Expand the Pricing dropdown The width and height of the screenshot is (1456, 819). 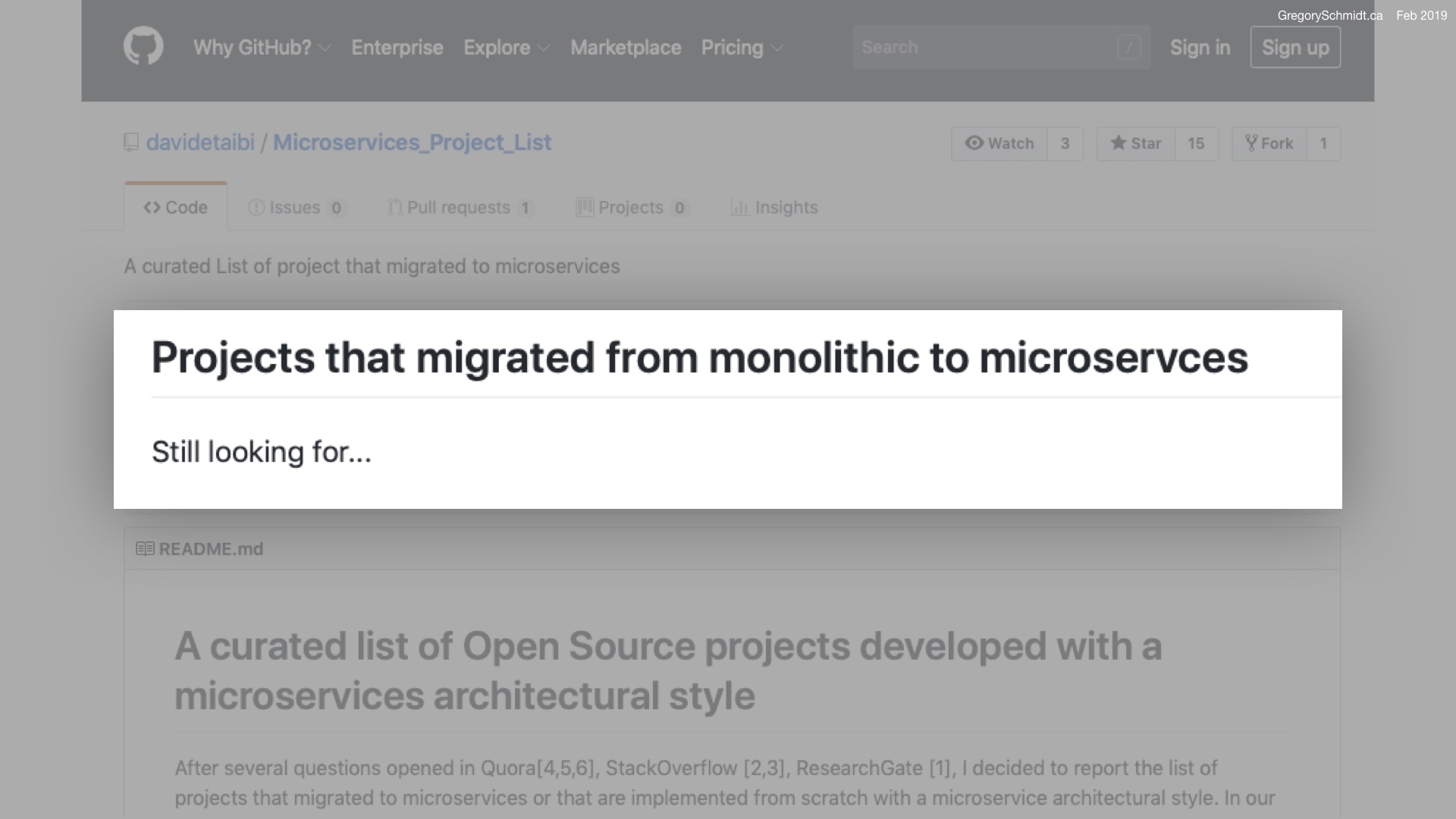[742, 48]
